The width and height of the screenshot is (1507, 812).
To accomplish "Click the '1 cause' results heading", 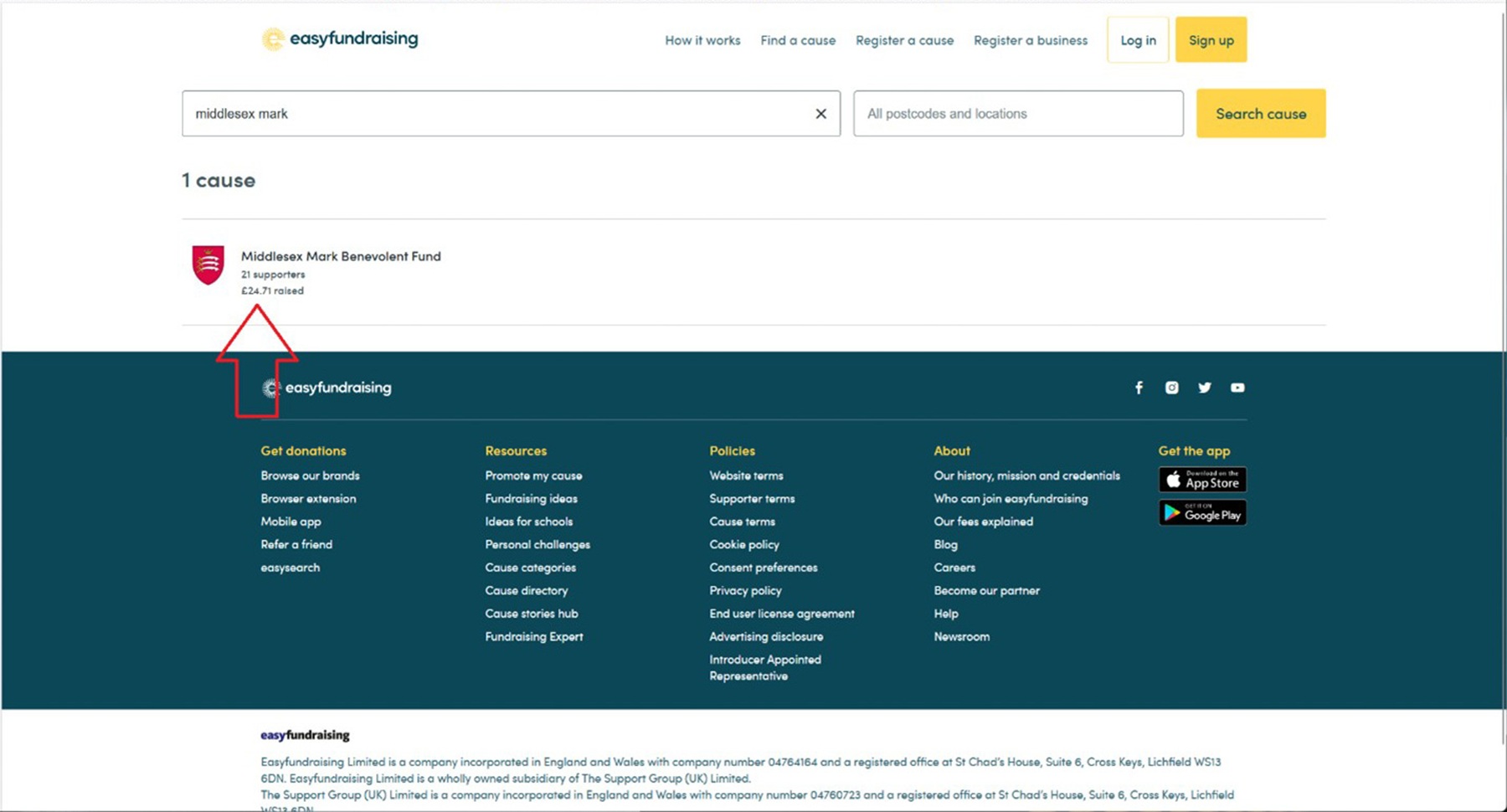I will click(x=219, y=180).
